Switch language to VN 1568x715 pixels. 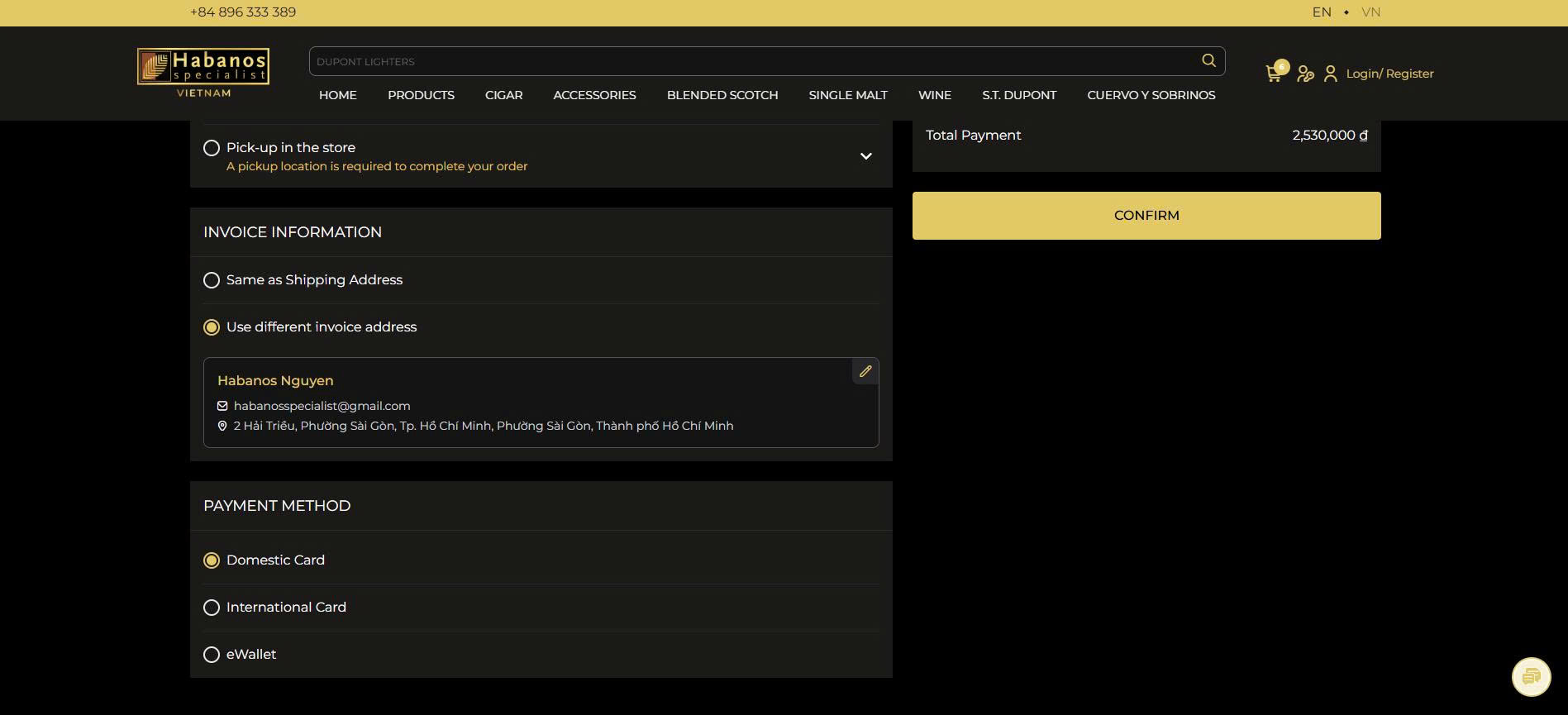tap(1370, 12)
